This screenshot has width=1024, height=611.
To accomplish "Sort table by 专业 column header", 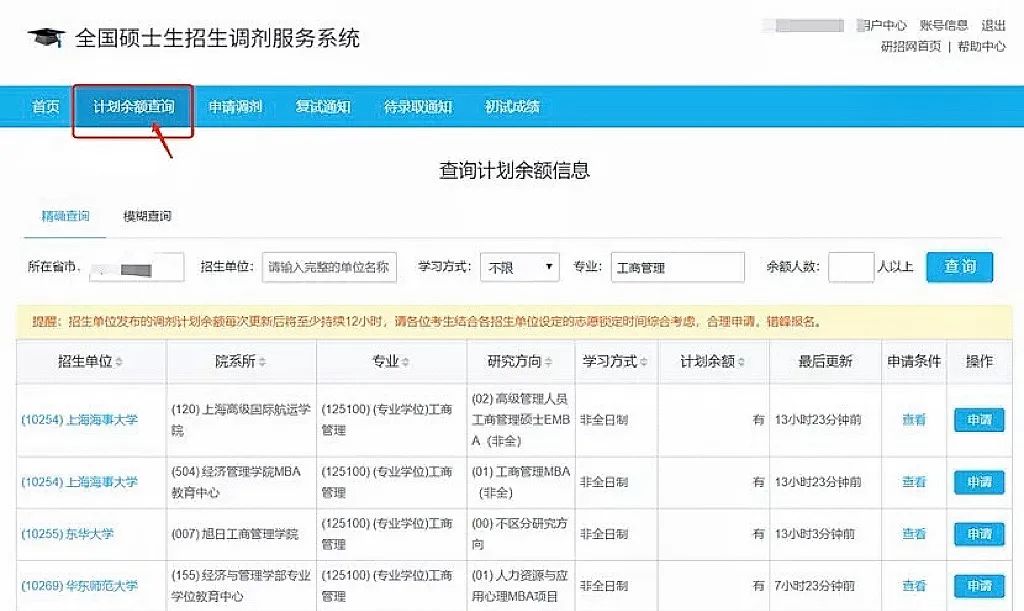I will click(391, 361).
